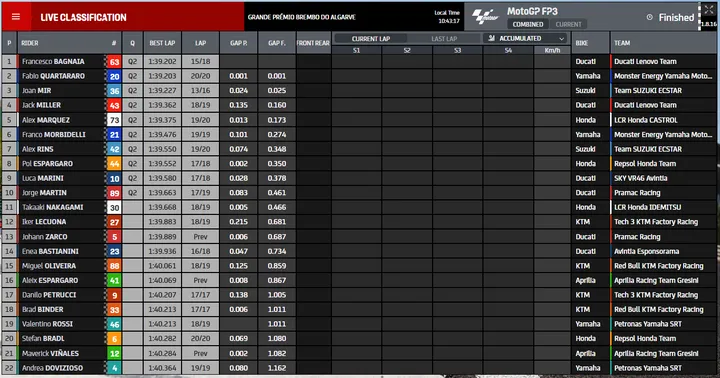The width and height of the screenshot is (720, 378).
Task: Select rider Joan MIR
Action: click(36, 91)
